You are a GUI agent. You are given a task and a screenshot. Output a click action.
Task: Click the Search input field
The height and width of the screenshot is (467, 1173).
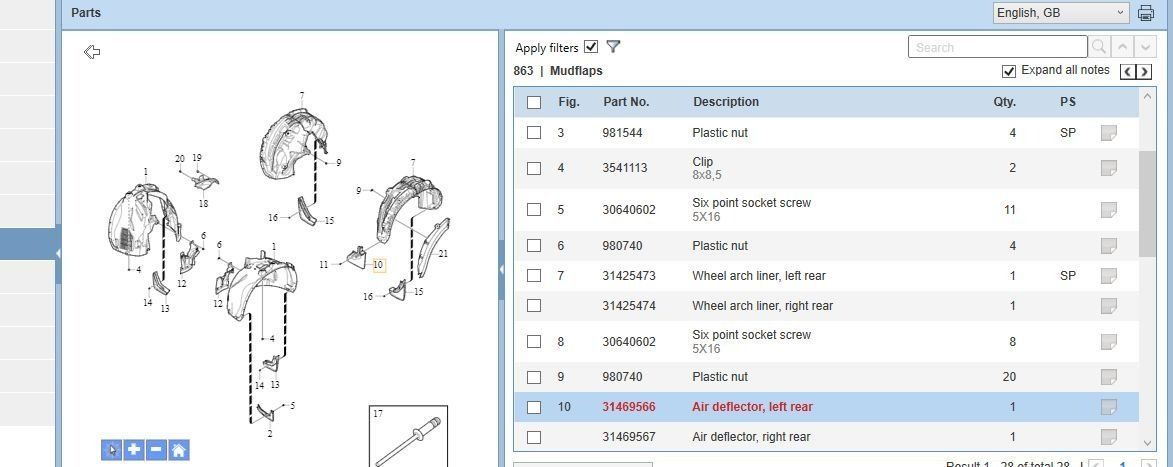[997, 47]
